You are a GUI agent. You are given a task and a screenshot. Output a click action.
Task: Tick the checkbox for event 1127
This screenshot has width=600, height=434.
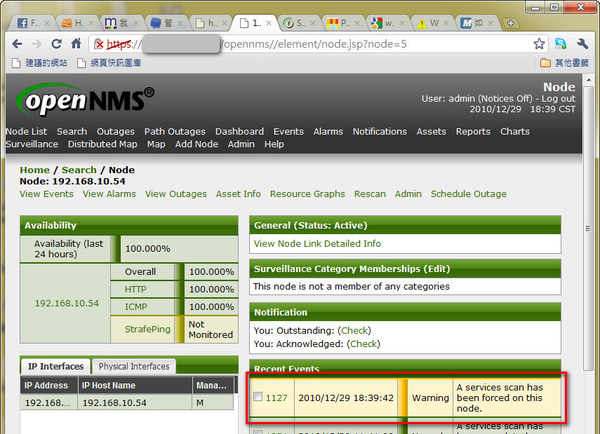coord(258,396)
